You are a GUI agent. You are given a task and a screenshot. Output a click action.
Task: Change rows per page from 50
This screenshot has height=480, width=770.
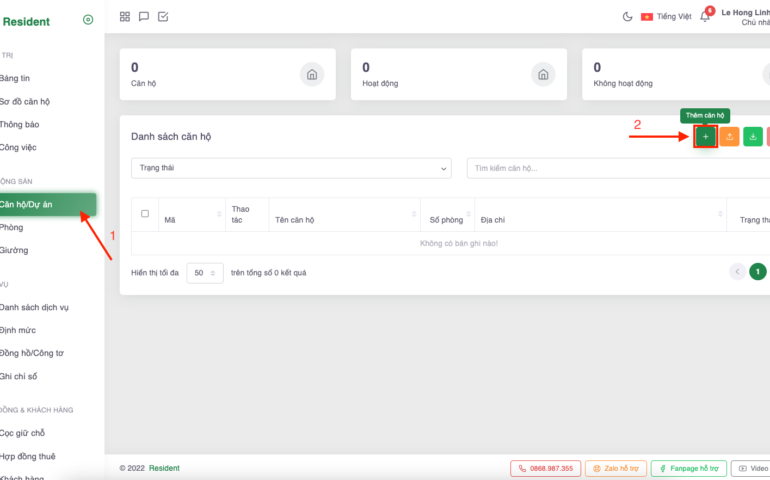point(205,272)
